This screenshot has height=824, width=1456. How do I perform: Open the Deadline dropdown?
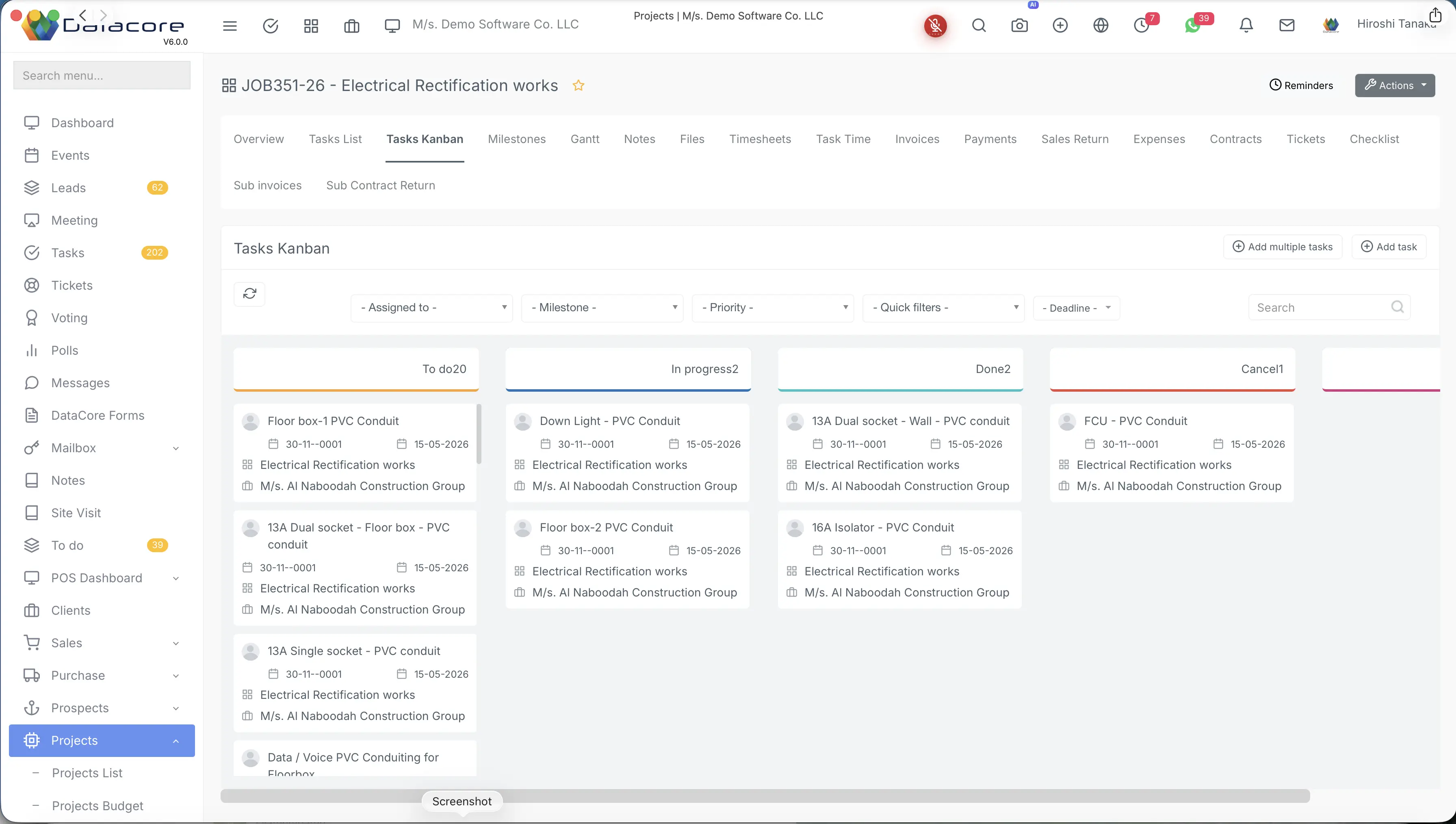click(x=1076, y=308)
